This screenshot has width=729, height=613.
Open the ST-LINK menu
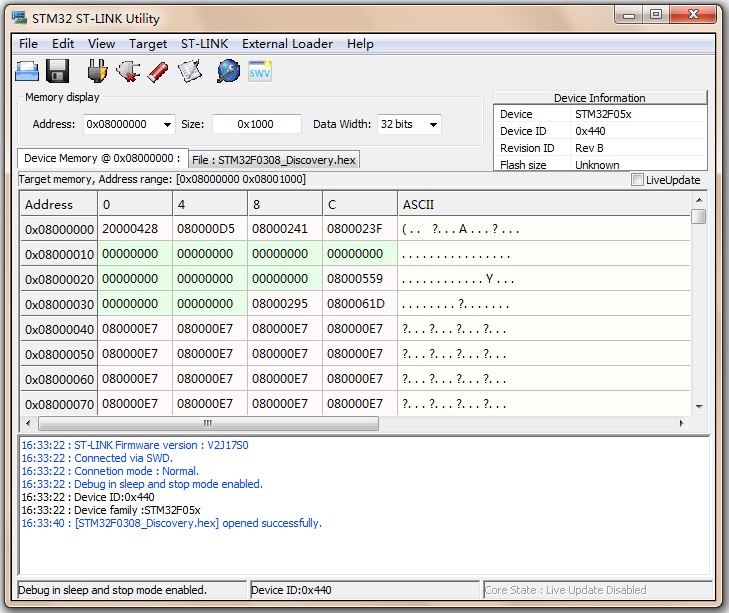205,44
